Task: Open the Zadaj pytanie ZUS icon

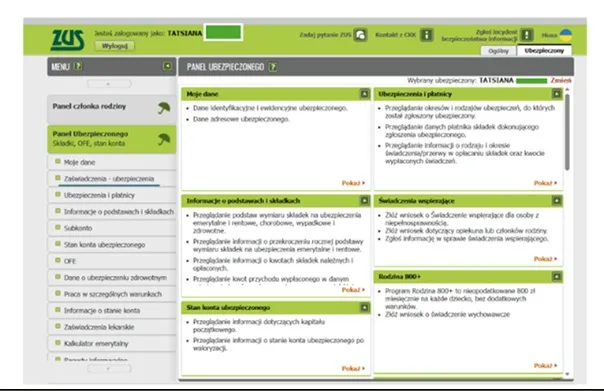Action: [361, 35]
